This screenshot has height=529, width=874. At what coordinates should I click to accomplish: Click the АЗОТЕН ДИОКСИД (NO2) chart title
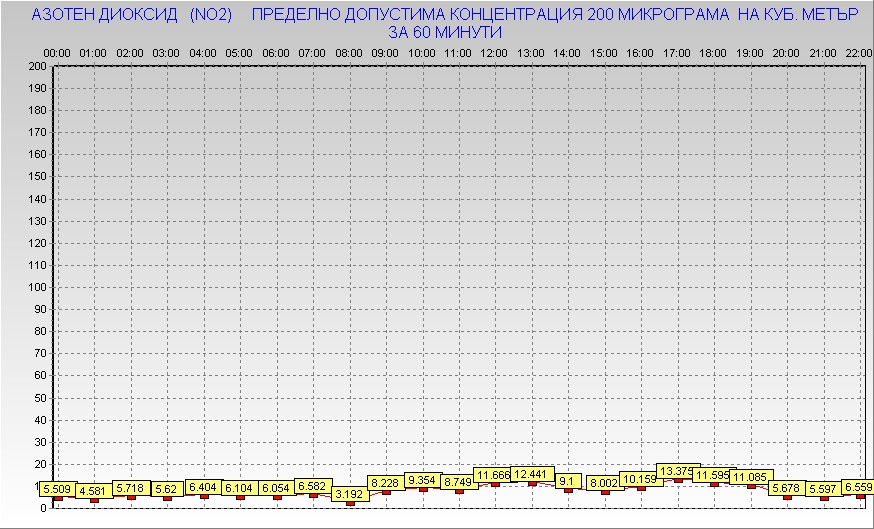tap(132, 15)
